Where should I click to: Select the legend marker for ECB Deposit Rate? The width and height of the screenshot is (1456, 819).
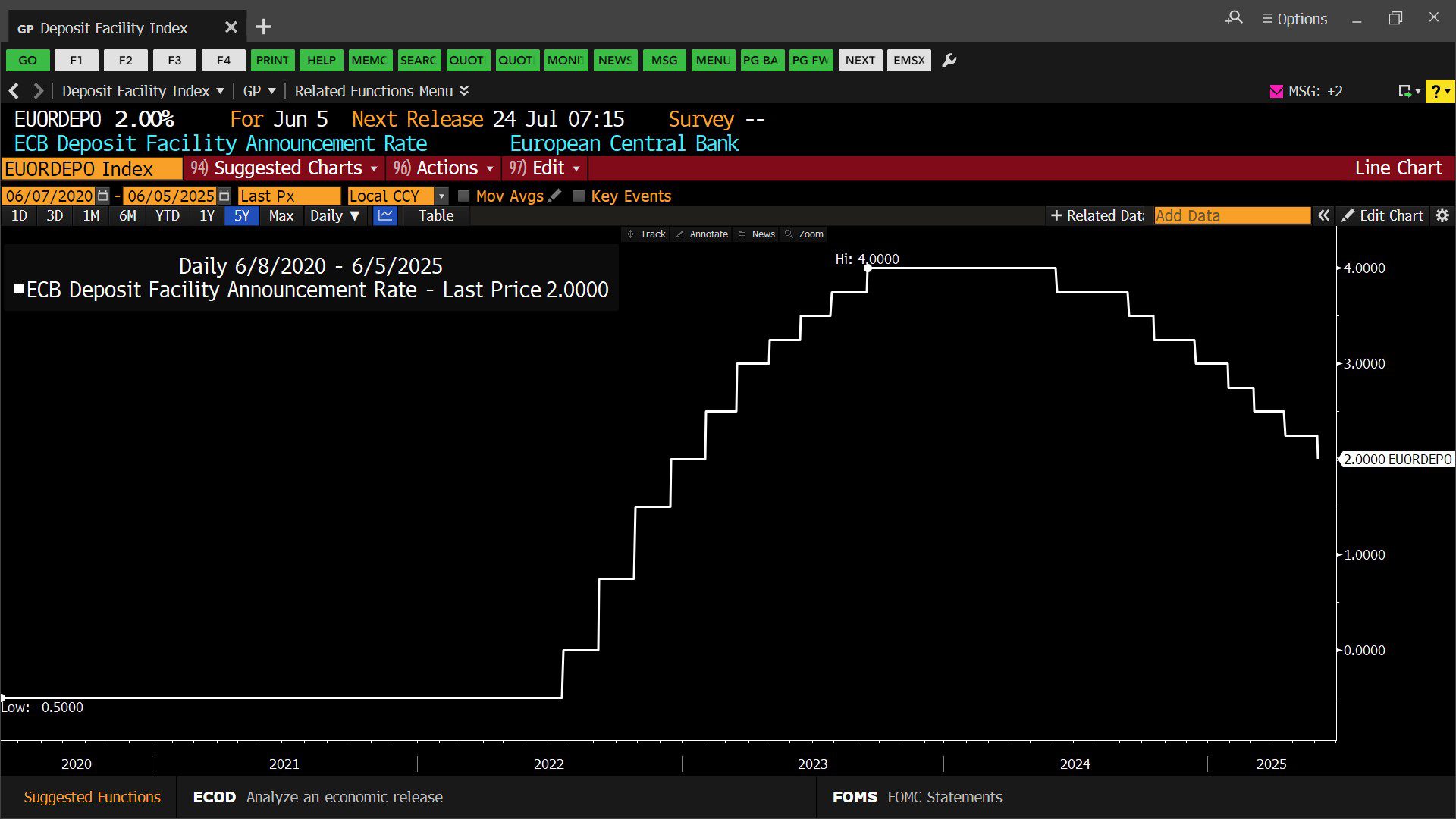[x=19, y=289]
